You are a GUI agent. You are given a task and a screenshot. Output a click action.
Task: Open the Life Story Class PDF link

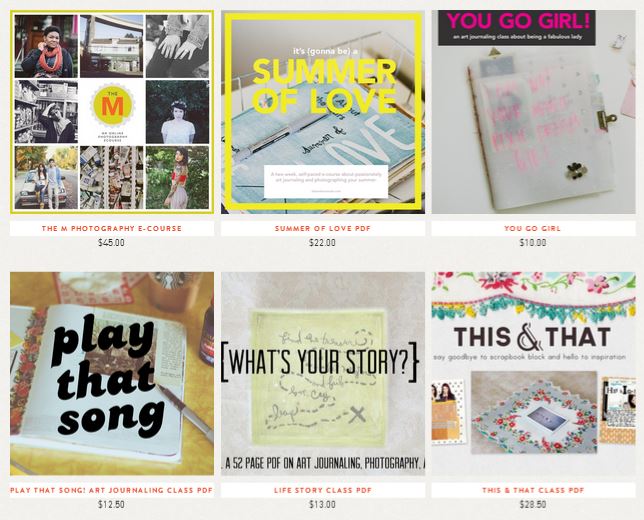tap(323, 490)
